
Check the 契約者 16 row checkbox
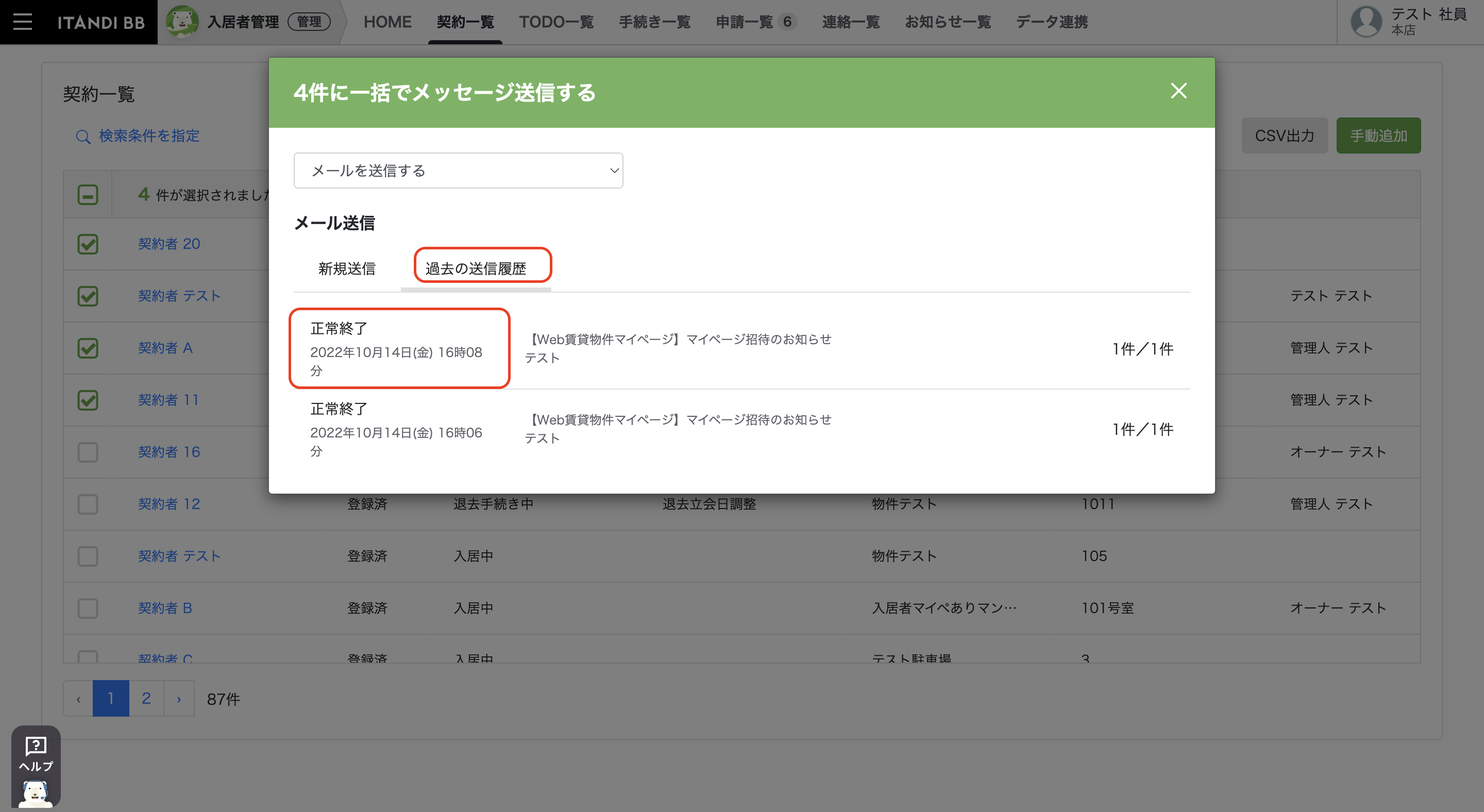[x=88, y=452]
